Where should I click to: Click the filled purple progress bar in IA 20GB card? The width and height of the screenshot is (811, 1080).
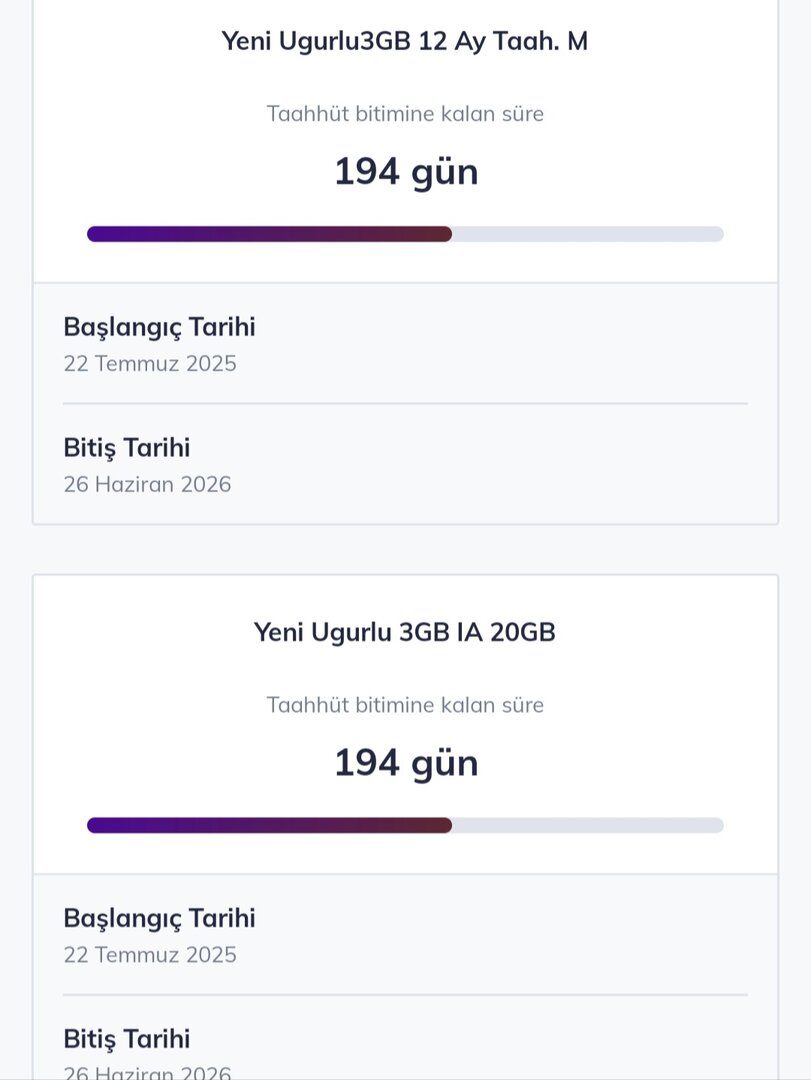coord(269,825)
